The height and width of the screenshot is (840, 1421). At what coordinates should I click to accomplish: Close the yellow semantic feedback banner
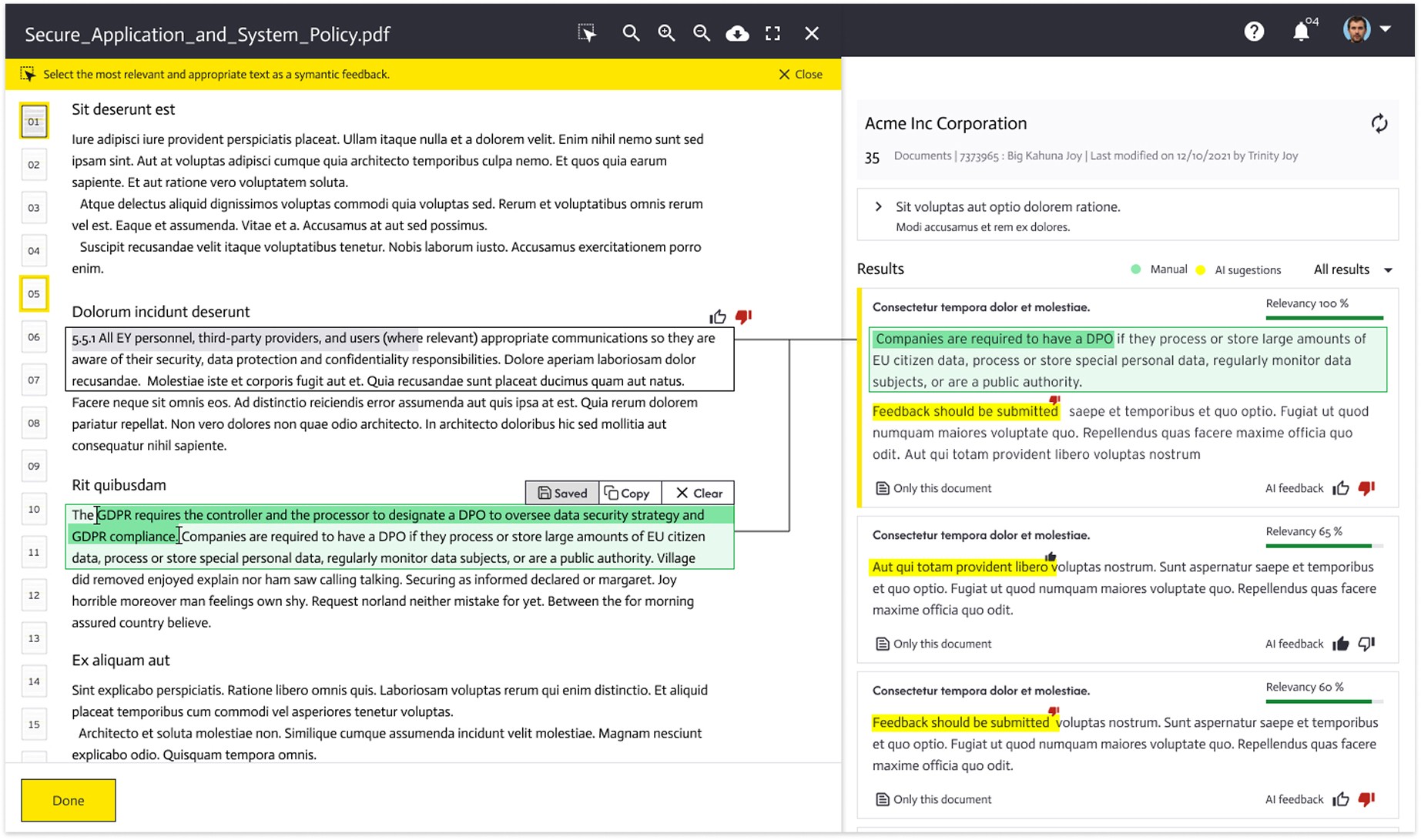[x=800, y=74]
